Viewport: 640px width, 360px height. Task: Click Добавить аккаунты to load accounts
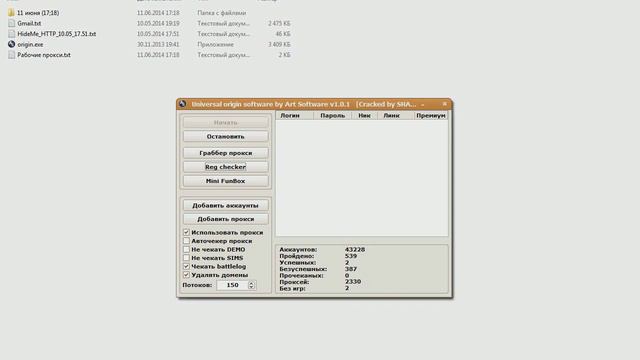[x=226, y=205]
